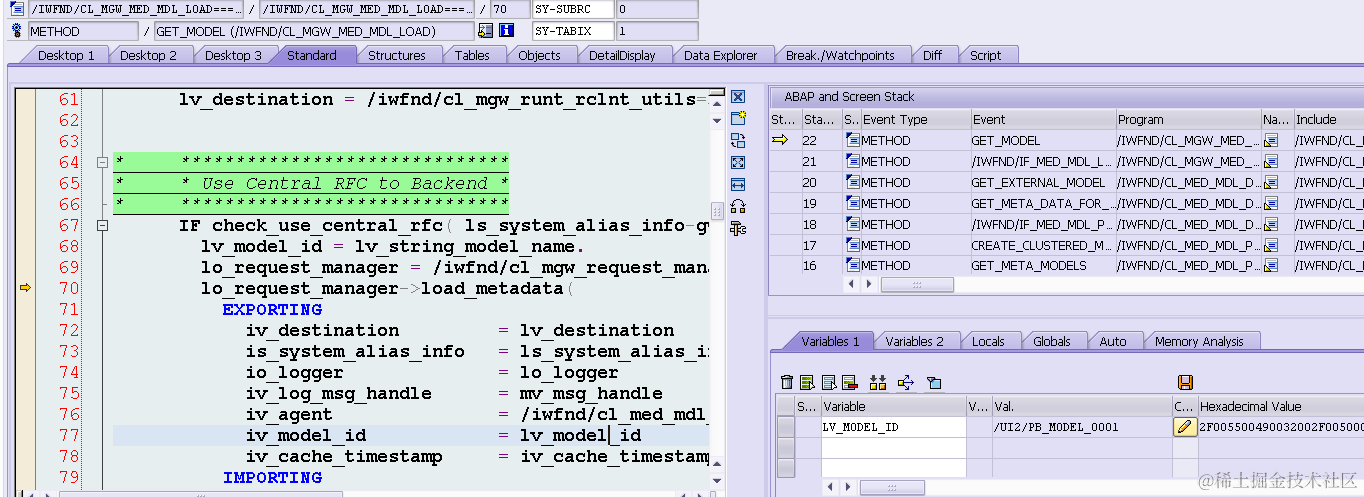Click the method icon of stack level 17

click(x=852, y=246)
